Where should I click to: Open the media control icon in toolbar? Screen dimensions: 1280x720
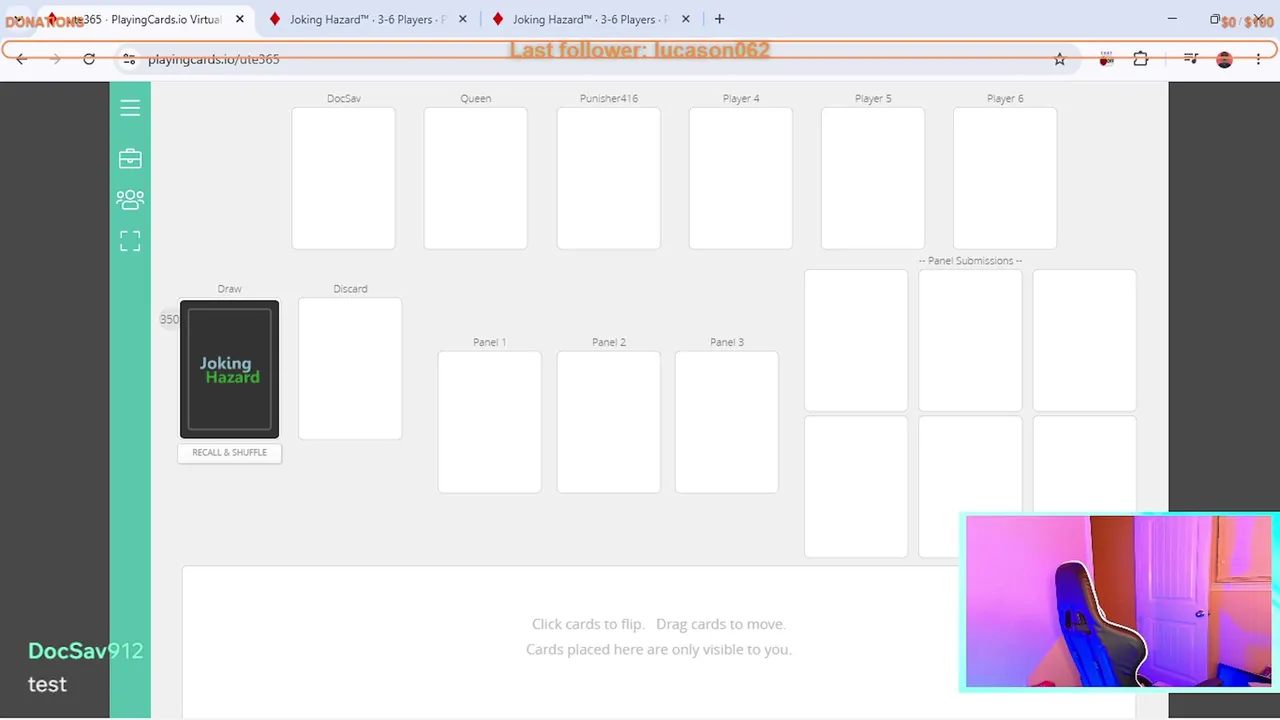click(x=1191, y=59)
